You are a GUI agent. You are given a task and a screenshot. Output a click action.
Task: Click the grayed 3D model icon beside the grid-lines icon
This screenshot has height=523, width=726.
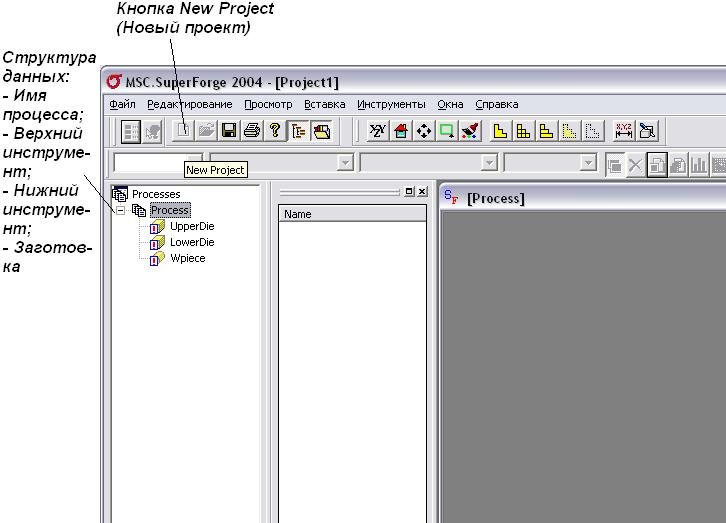pos(152,131)
